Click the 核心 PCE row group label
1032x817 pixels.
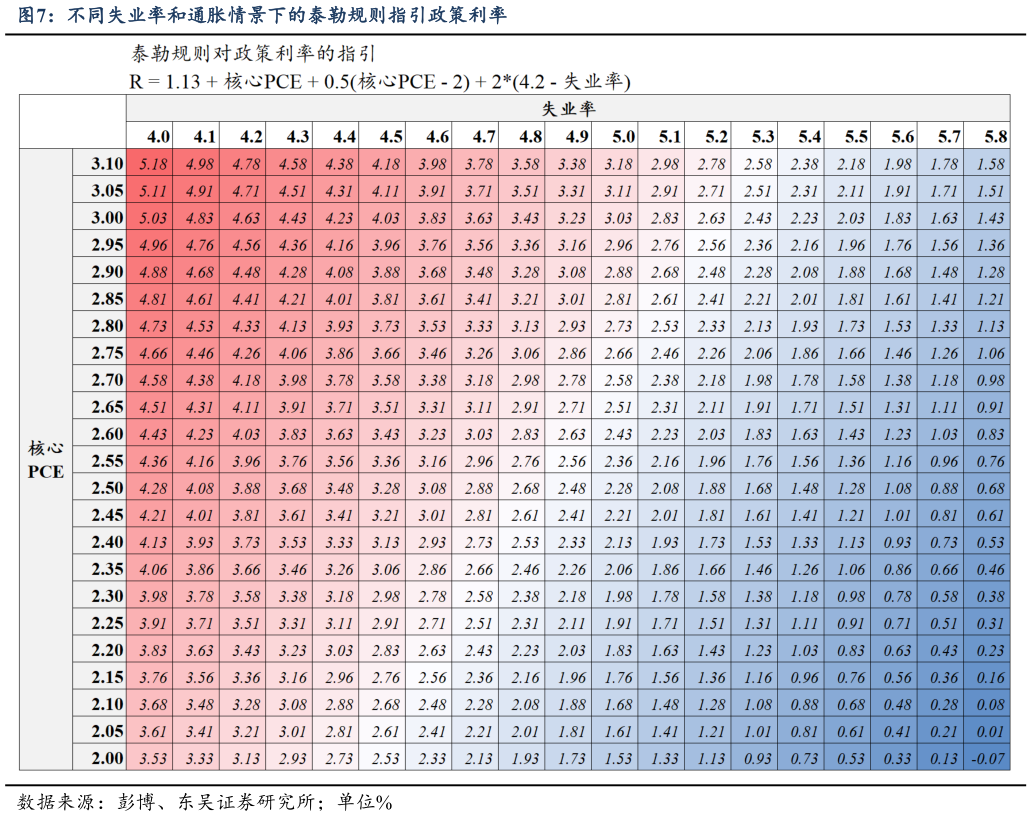tap(45, 460)
